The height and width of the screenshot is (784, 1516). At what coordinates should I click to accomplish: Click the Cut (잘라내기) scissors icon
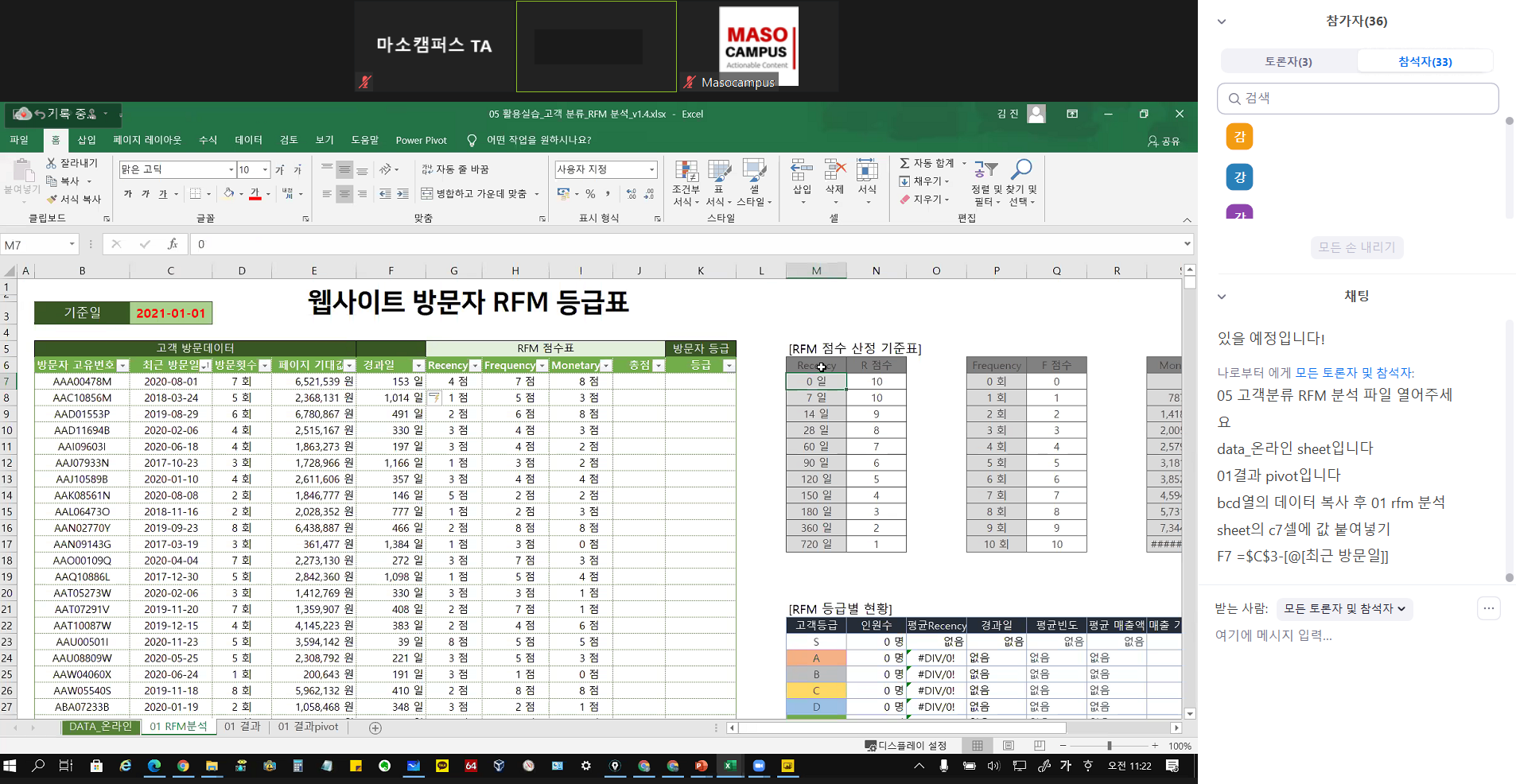(x=52, y=163)
